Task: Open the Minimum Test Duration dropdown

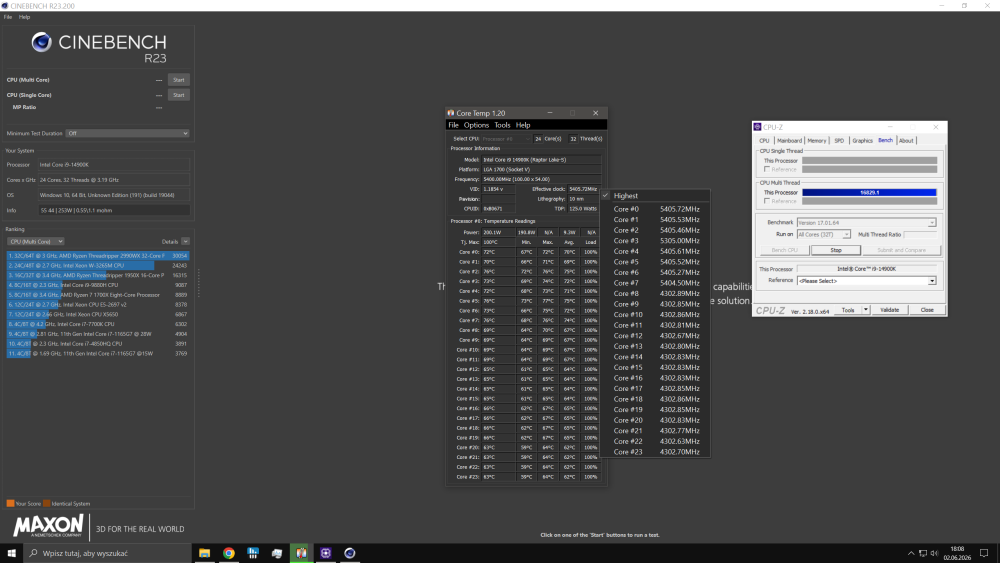Action: pyautogui.click(x=128, y=133)
